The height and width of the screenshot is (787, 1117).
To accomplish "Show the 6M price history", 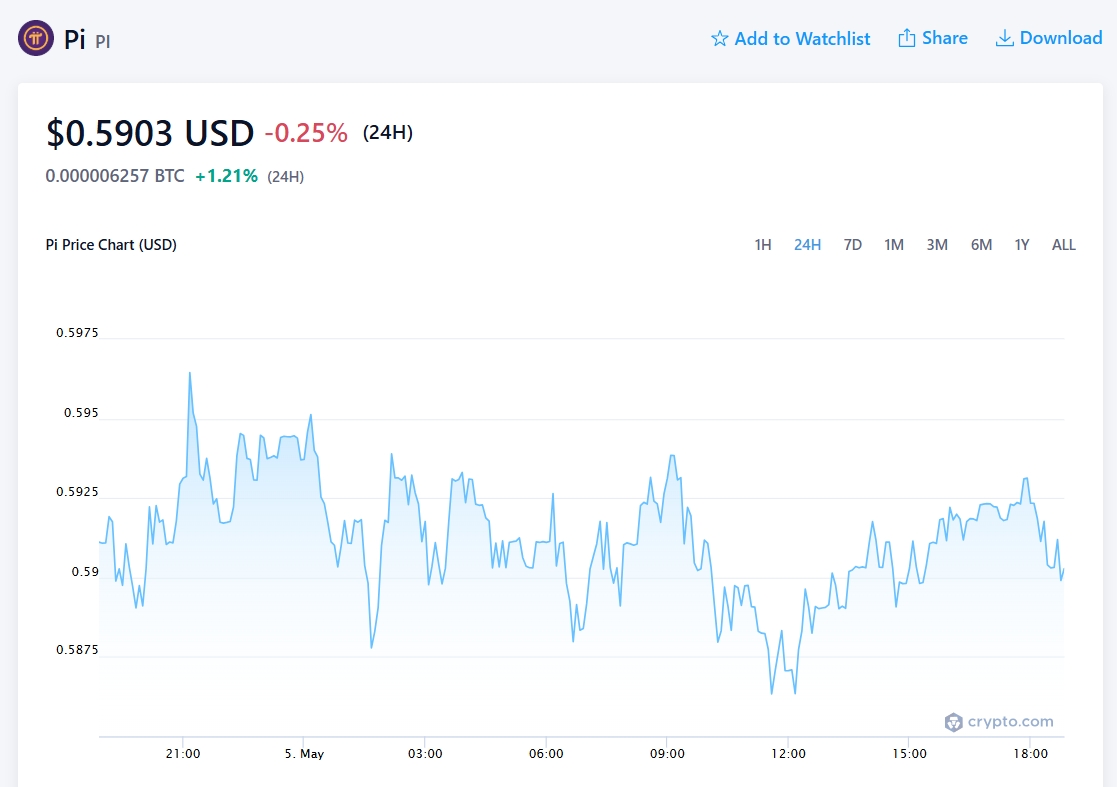I will click(981, 245).
